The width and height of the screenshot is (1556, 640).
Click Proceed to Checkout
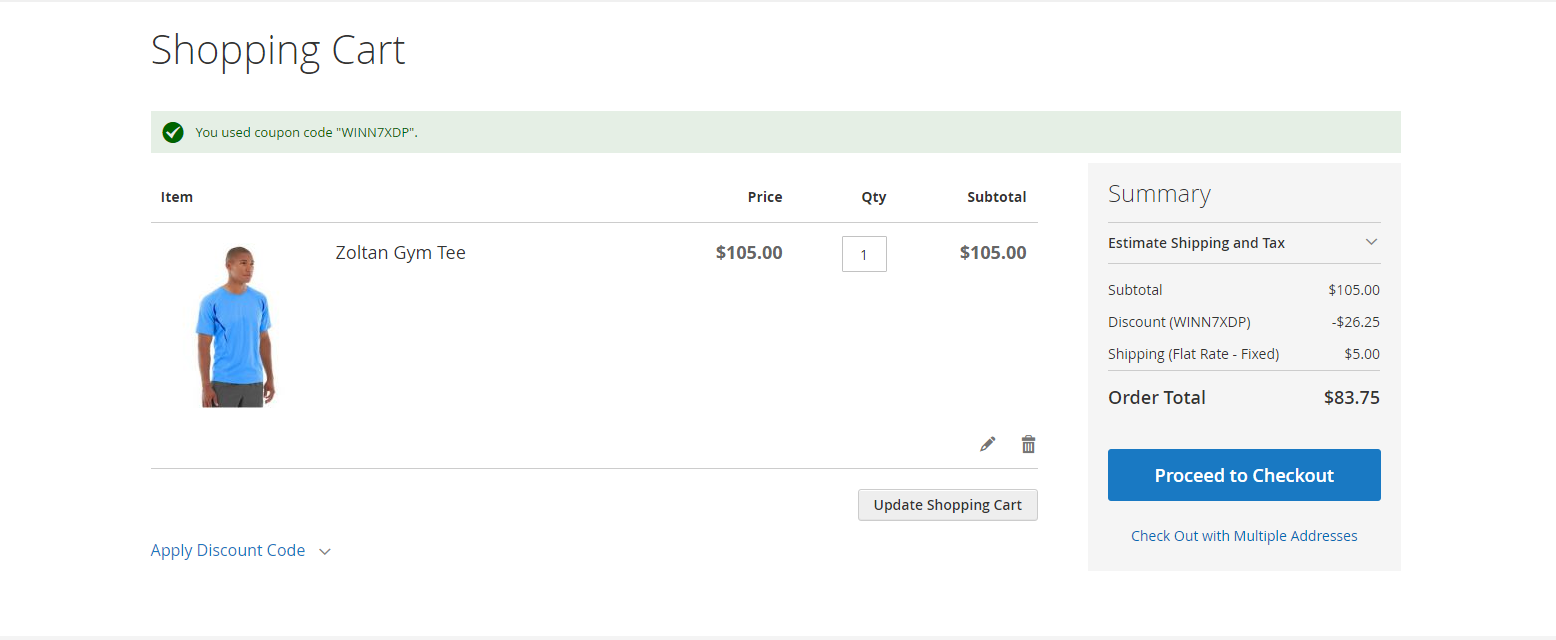[x=1244, y=475]
